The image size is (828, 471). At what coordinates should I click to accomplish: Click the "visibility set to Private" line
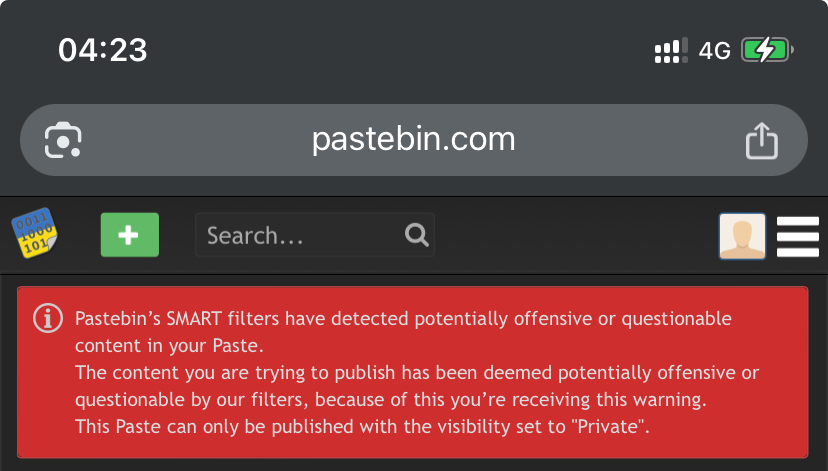point(362,426)
